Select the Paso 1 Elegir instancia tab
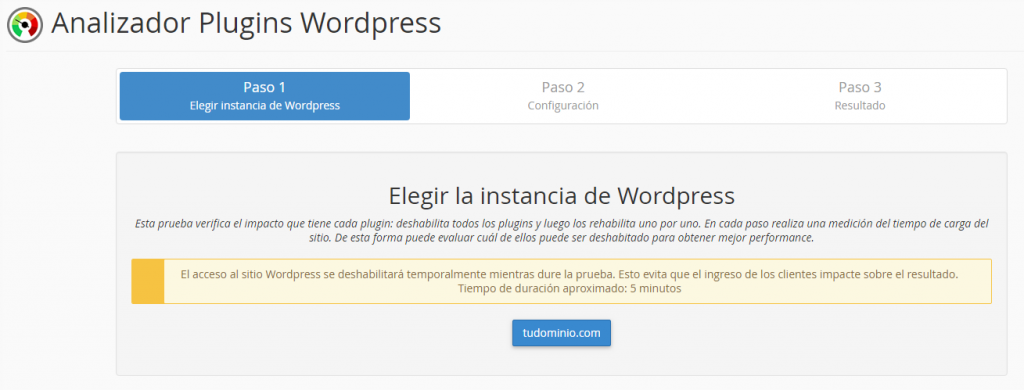Screen dimensions: 1024x390 264,96
